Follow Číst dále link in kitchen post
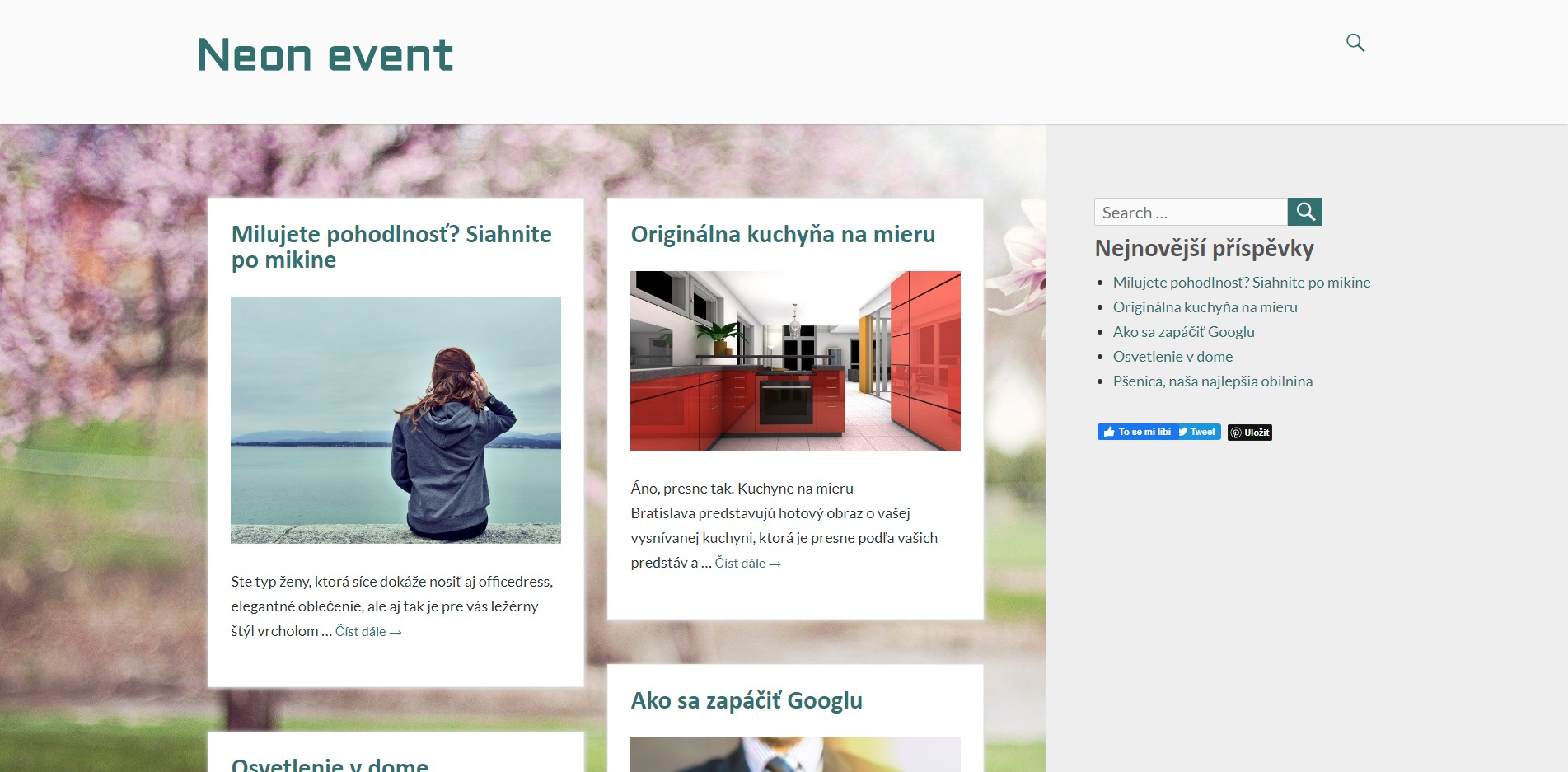 [x=748, y=564]
